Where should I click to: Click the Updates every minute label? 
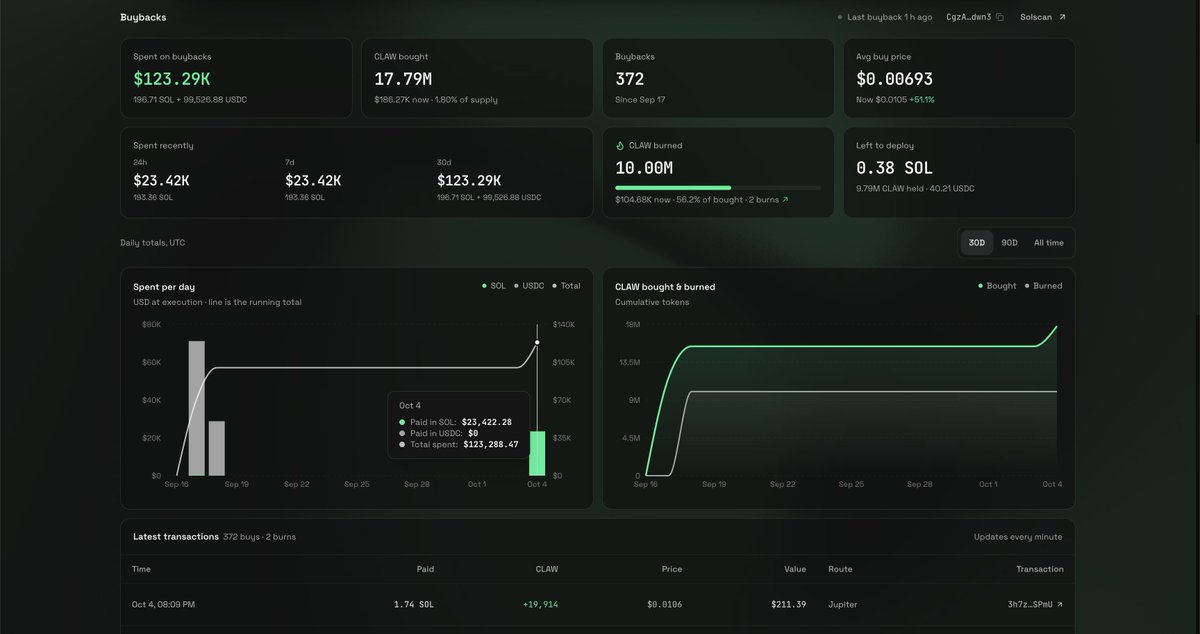(x=1018, y=537)
